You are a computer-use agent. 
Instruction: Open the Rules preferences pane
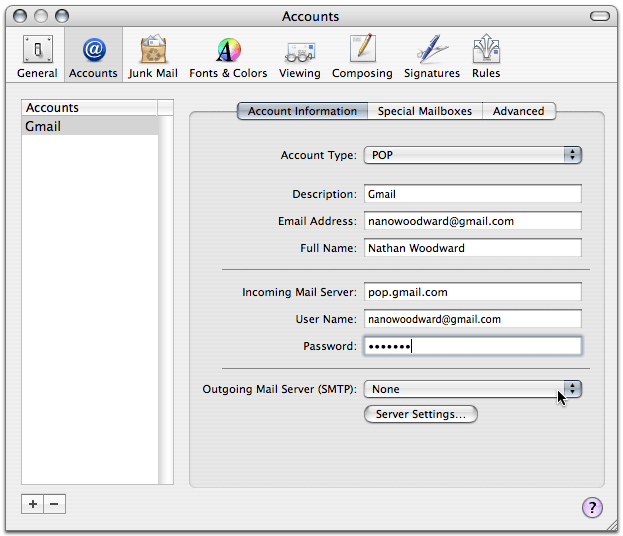[486, 56]
